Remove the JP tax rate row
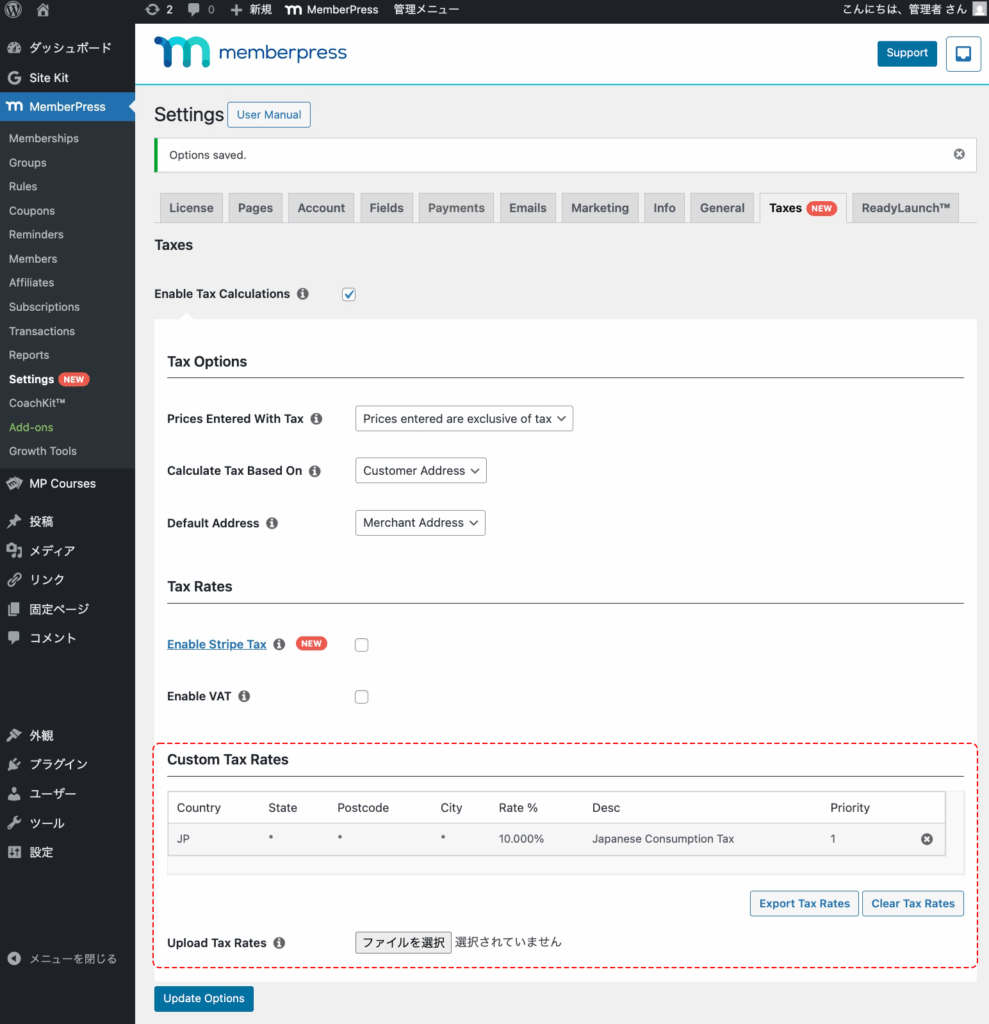 [x=926, y=839]
